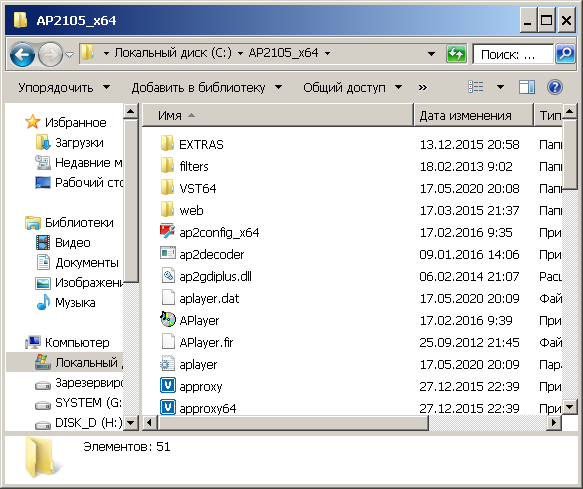Image resolution: width=583 pixels, height=489 pixels.
Task: Click horizontal scrollbar right arrow
Action: (x=554, y=422)
